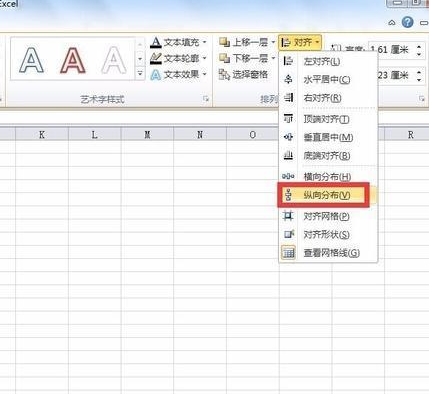429x394 pixels.
Task: Increase height with the stepper up arrow
Action: tap(419, 46)
